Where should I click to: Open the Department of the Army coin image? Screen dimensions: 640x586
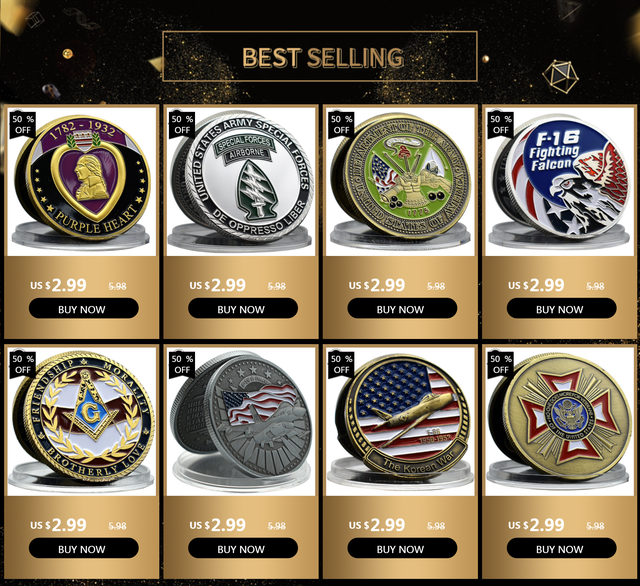coord(400,182)
